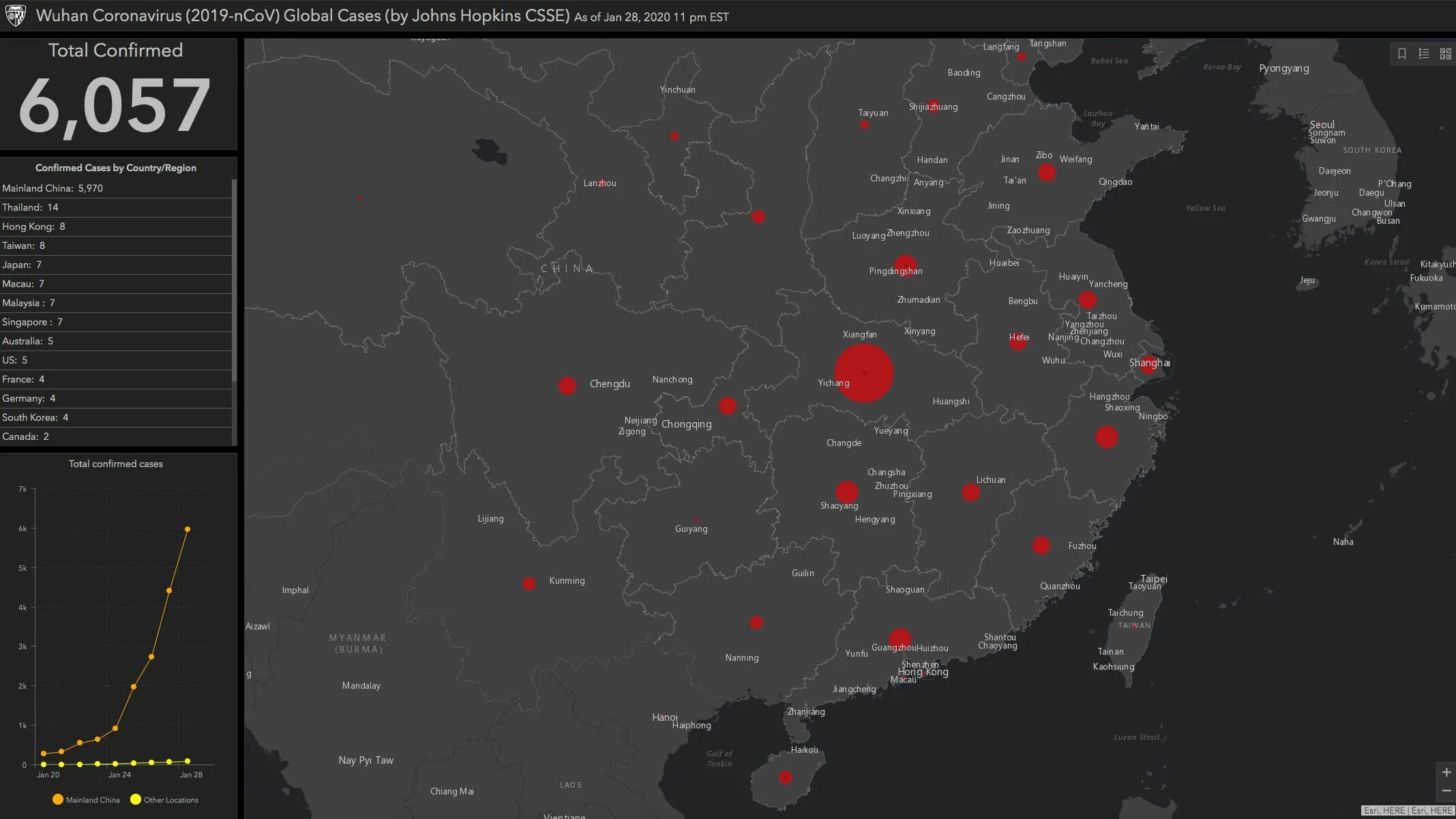1456x819 pixels.
Task: Click the red circle over Shanghai
Action: coord(1150,363)
